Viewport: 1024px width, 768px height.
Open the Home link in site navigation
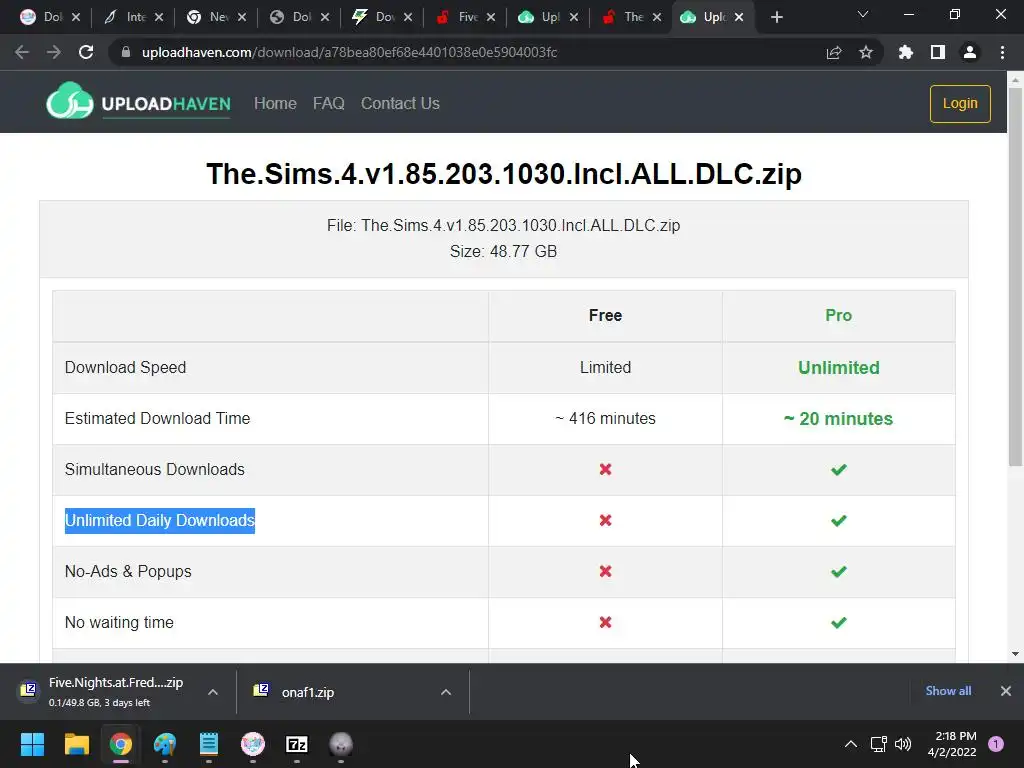[x=275, y=103]
